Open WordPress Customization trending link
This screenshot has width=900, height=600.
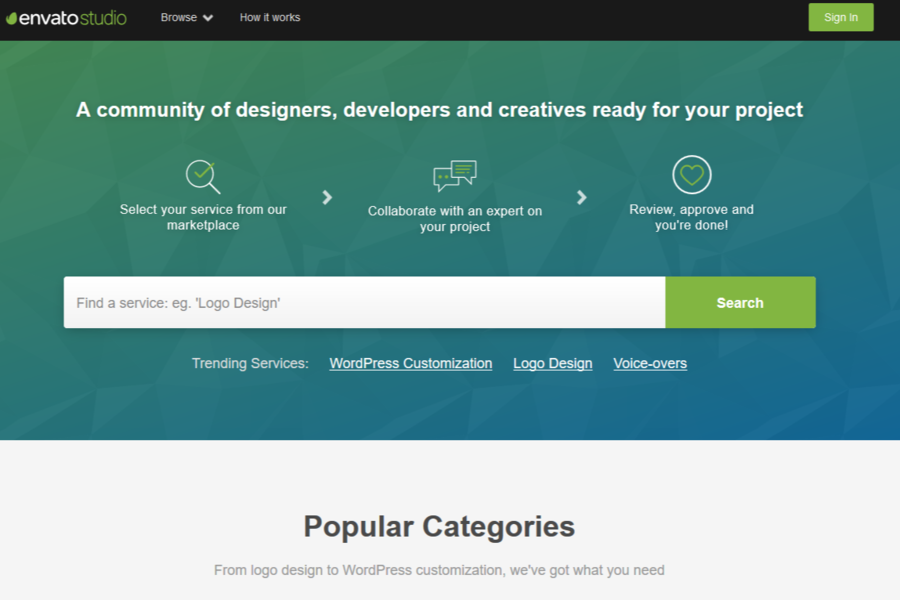point(411,363)
